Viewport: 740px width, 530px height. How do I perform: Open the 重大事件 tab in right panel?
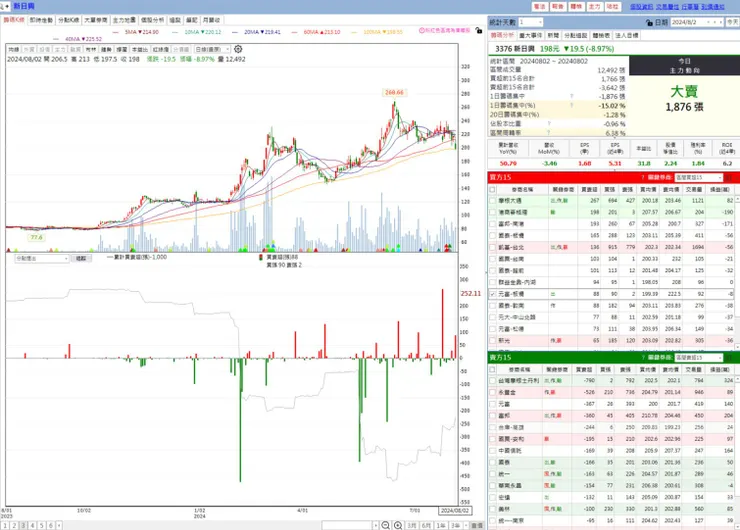click(530, 35)
